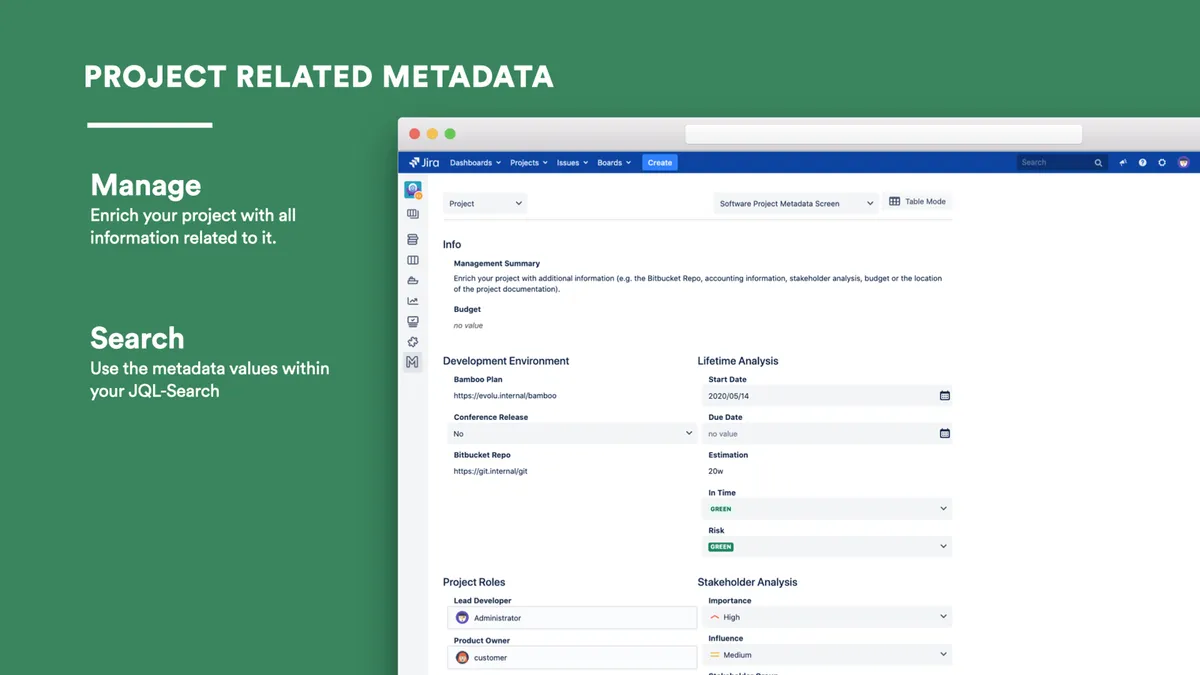Screen dimensions: 1200x675
Task: Click the red macOS close button
Action: (x=414, y=134)
